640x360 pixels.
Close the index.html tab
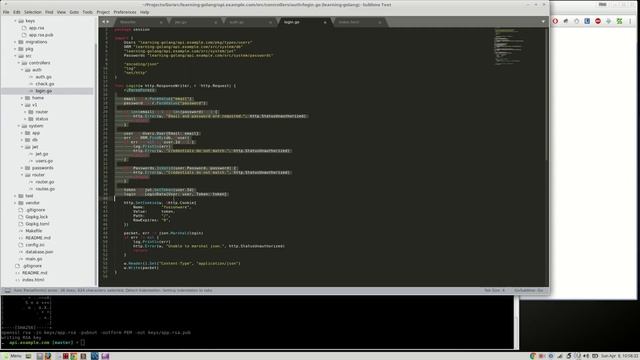[380, 22]
